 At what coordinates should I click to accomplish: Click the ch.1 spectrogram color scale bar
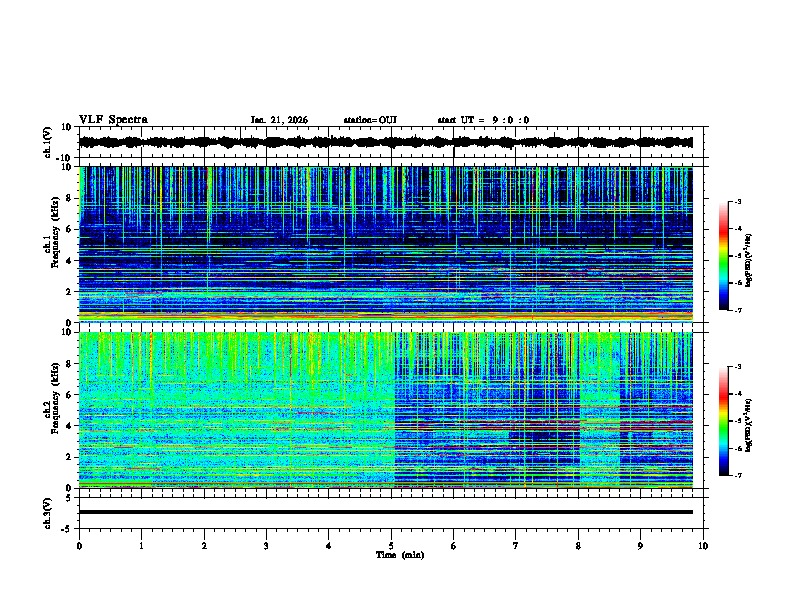pos(723,256)
